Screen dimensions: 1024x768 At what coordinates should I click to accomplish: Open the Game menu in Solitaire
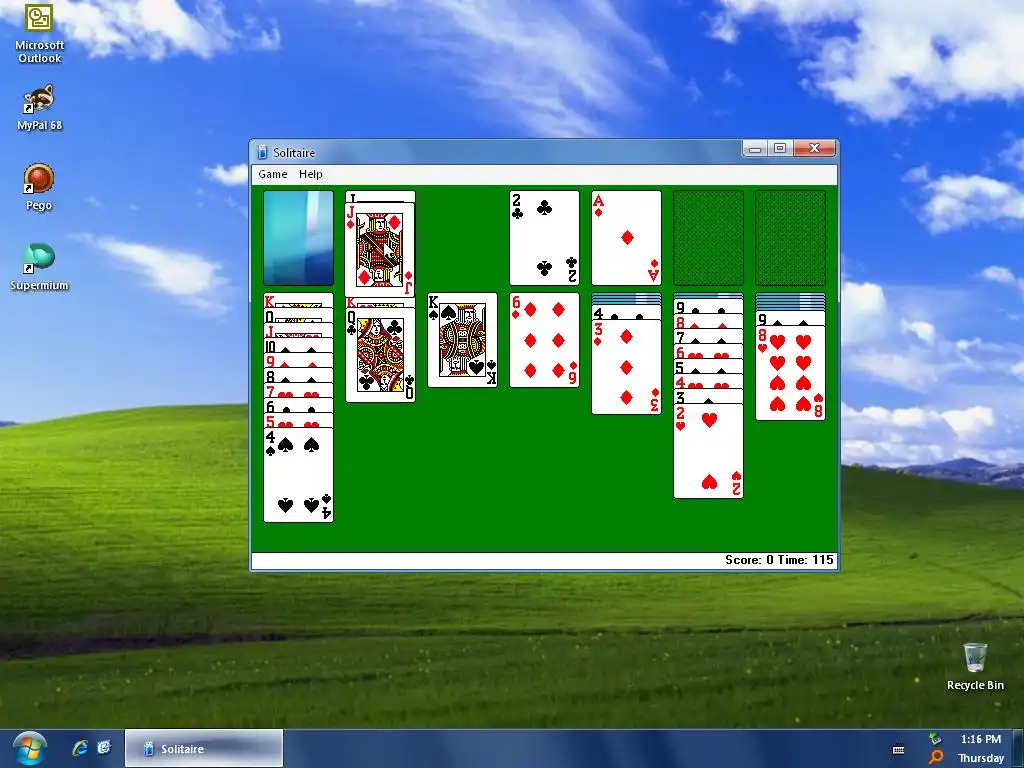click(x=272, y=174)
